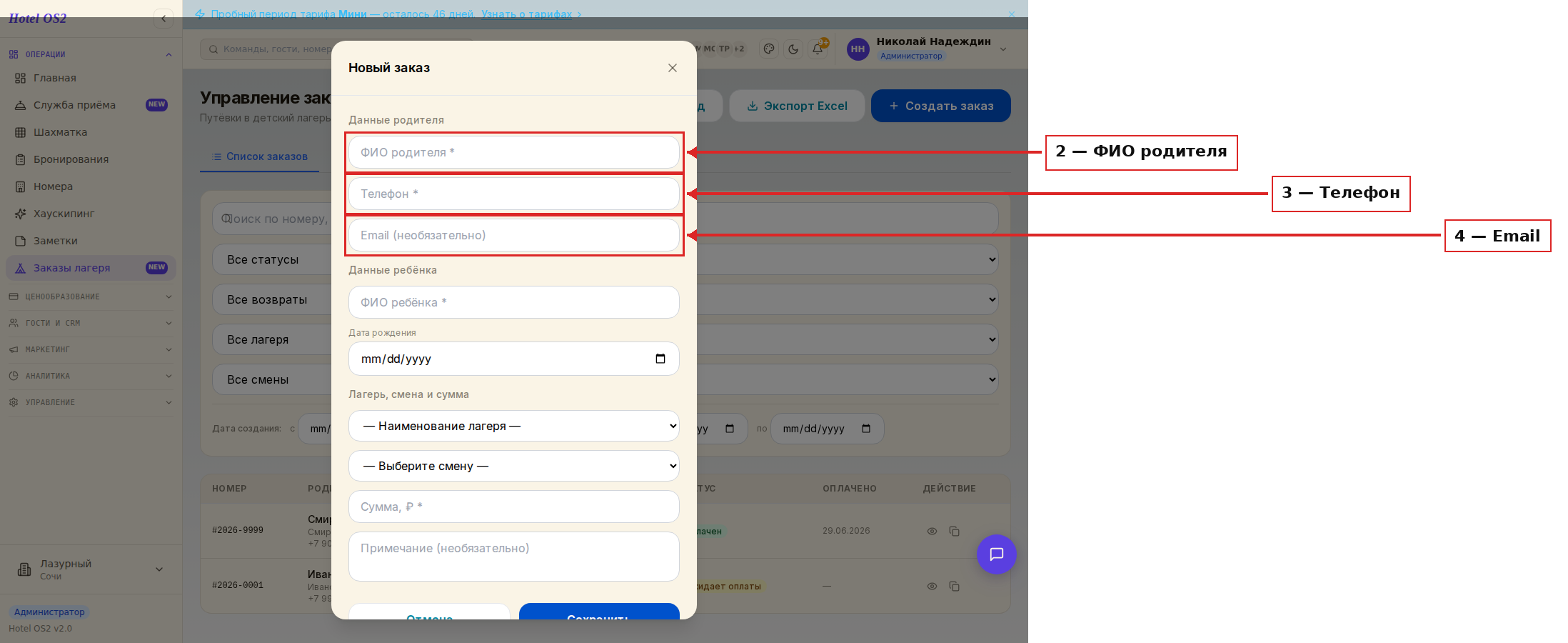
Task: Click the chat bubble floating button
Action: click(x=996, y=554)
